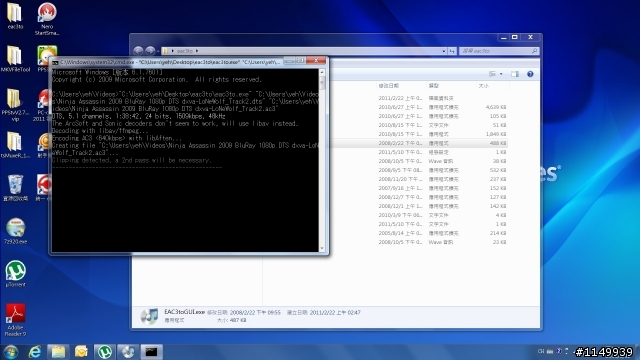Click the cmd.exe title bar system icon
Screen dimensions: 640x360
tap(55, 62)
